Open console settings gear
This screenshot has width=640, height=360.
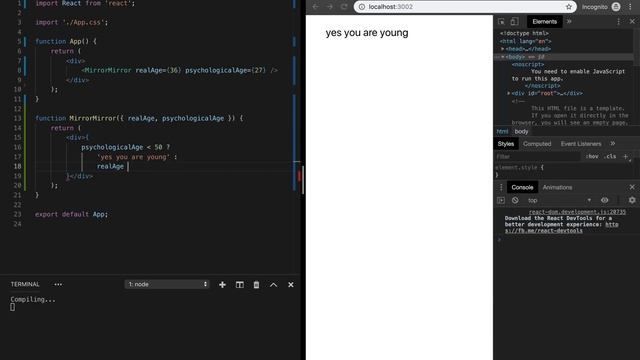pos(632,200)
